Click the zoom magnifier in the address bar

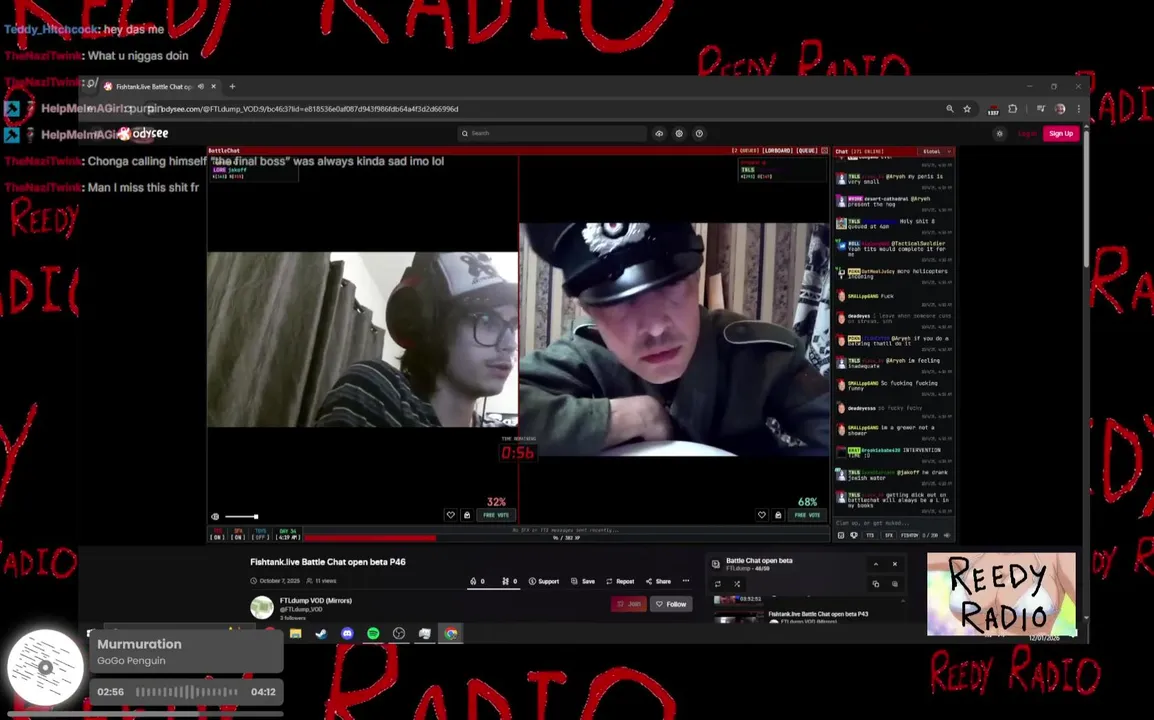coord(949,109)
